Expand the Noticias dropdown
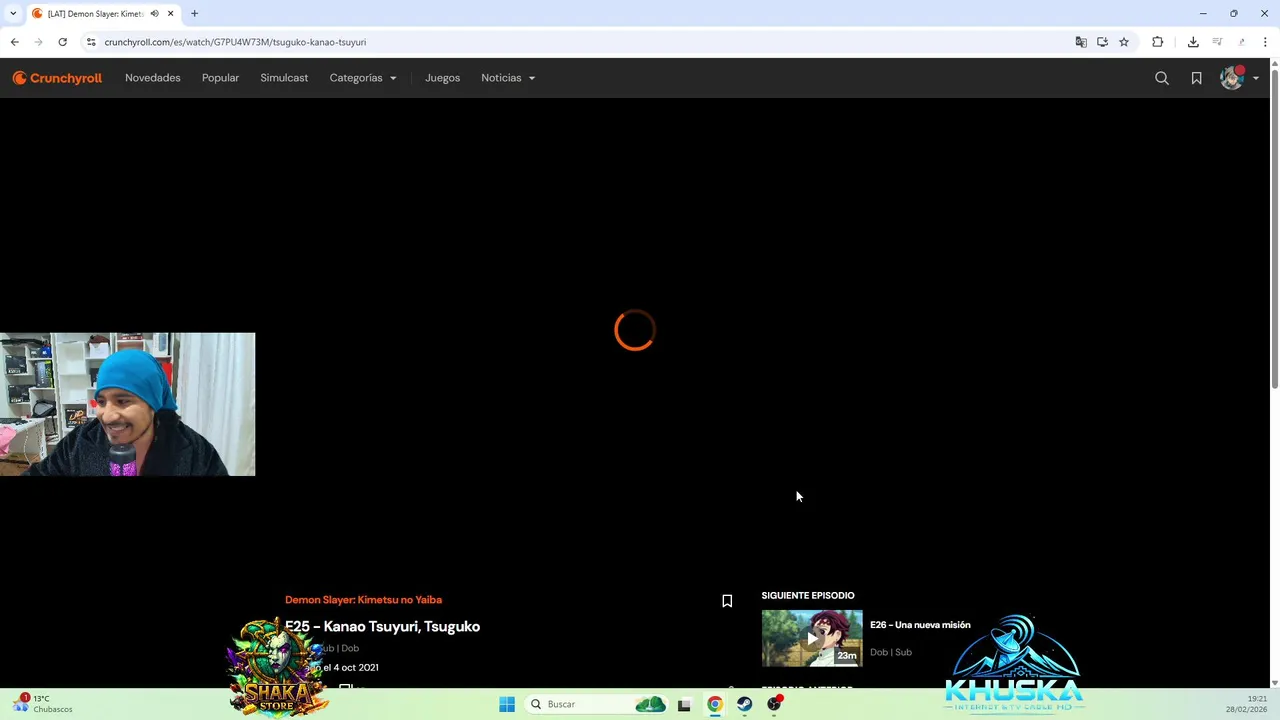The image size is (1280, 720). click(x=508, y=78)
